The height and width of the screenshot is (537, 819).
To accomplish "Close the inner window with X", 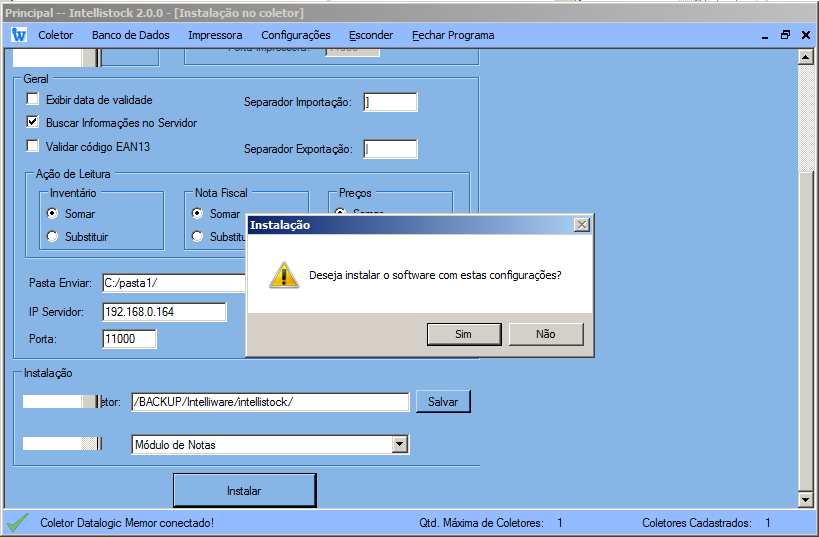I will [x=806, y=35].
